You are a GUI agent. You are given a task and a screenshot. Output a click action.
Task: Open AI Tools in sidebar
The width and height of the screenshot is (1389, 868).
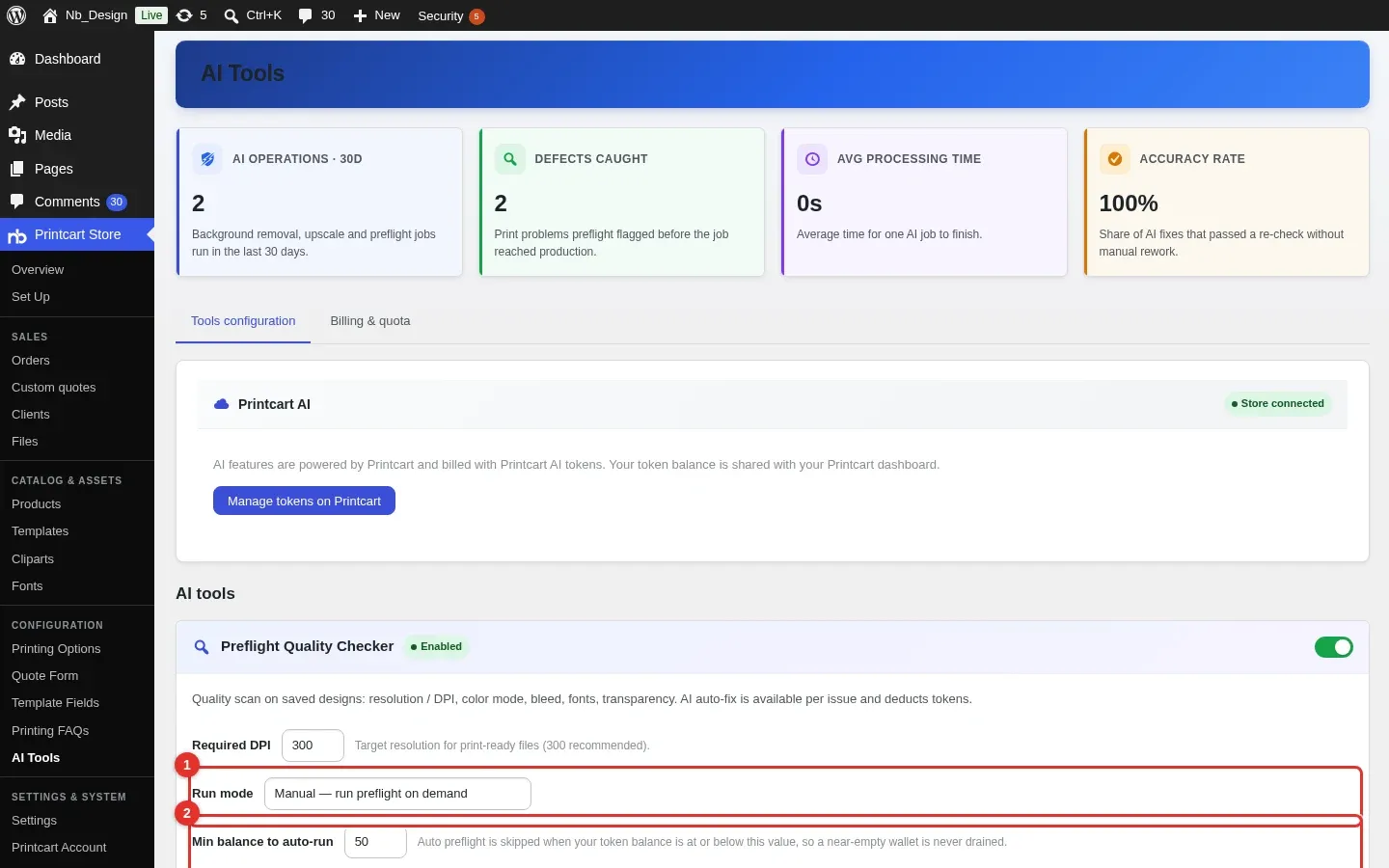coord(36,758)
